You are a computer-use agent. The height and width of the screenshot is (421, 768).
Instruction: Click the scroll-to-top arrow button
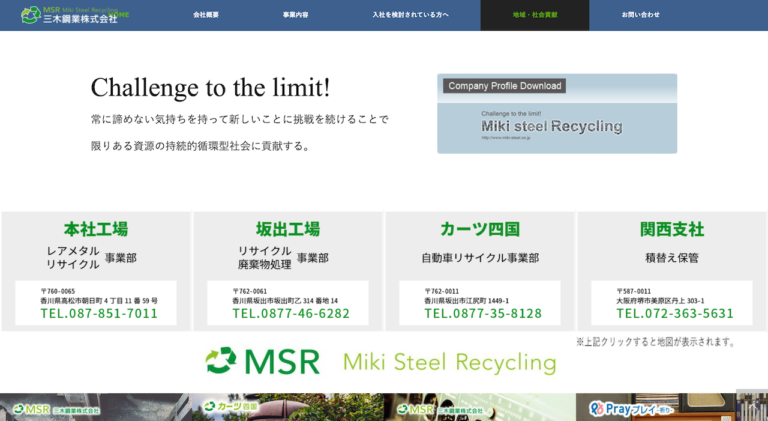752,405
